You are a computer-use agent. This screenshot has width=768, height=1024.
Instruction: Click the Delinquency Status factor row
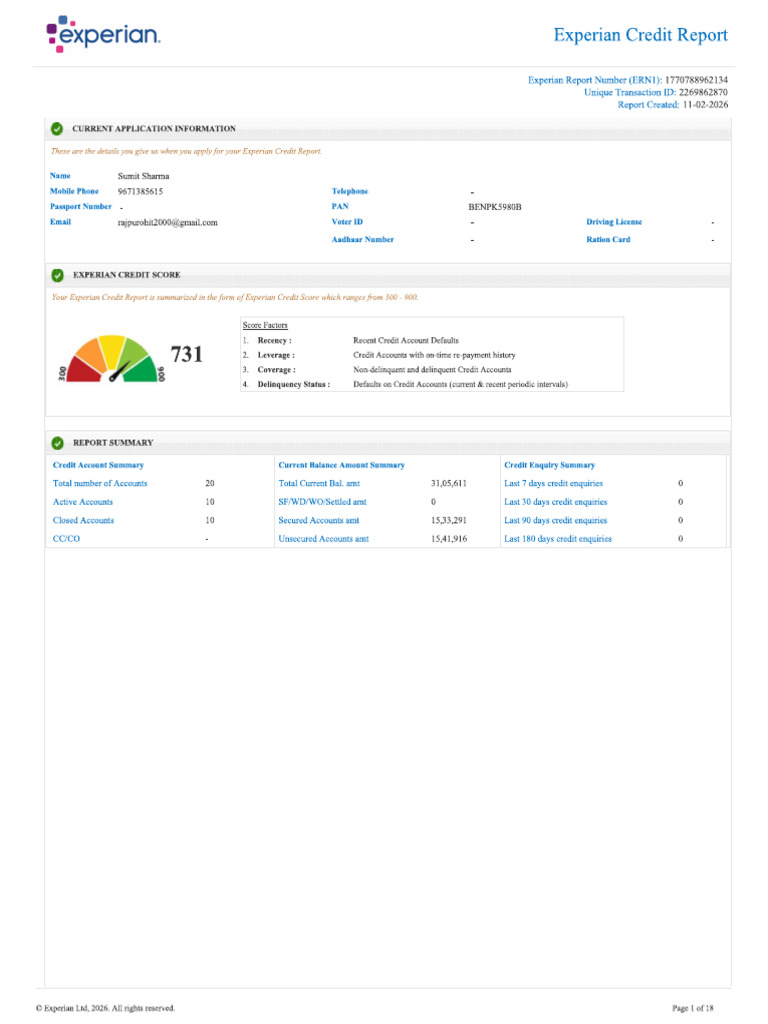[x=405, y=385]
